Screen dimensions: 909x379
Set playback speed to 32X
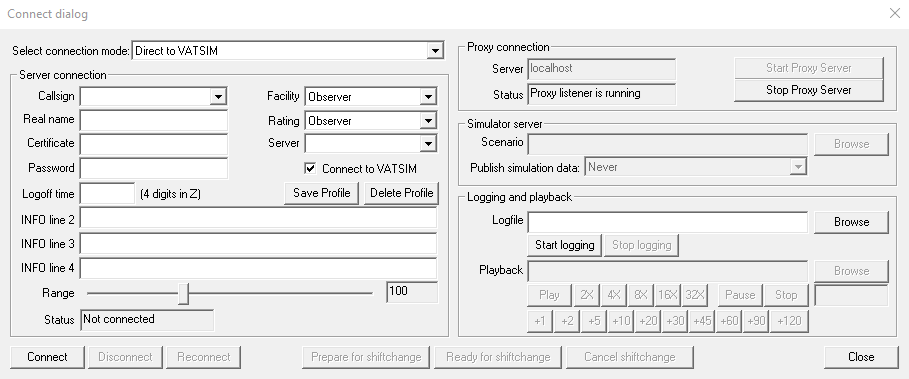[695, 295]
